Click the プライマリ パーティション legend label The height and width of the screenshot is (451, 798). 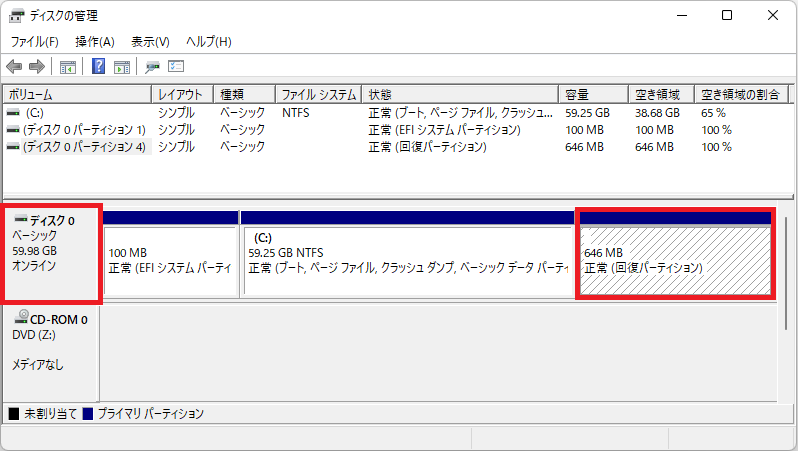tap(151, 413)
